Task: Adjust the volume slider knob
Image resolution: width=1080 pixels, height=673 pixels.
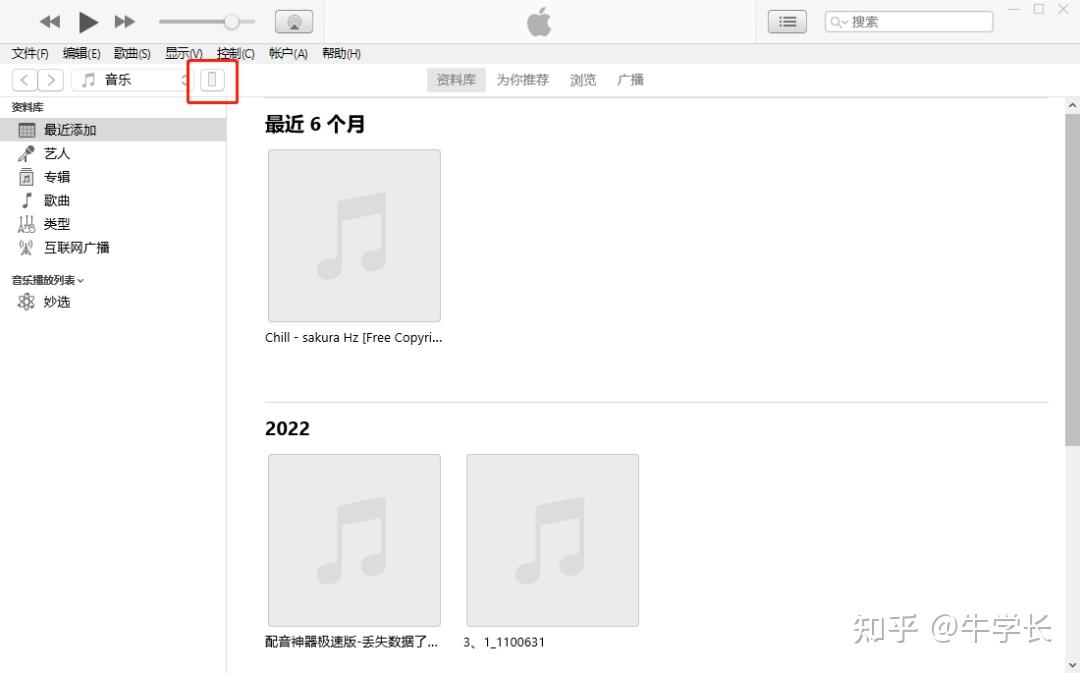Action: point(232,22)
